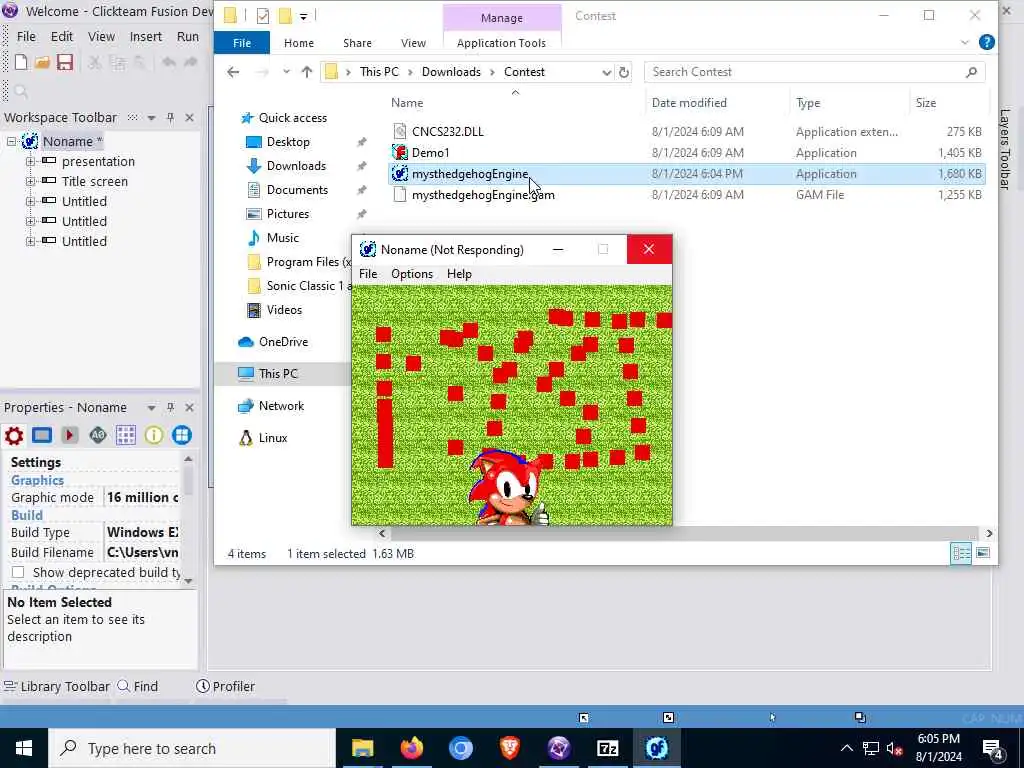Expand the presentation frame tree node
Screen dimensions: 1024x768
[x=30, y=161]
